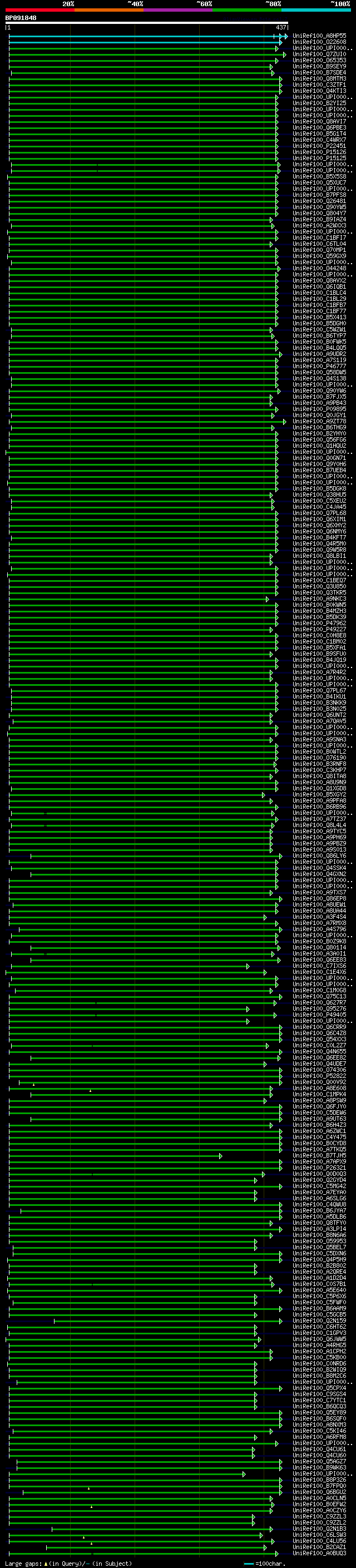Open hit UniRef100_O22608

point(319,42)
